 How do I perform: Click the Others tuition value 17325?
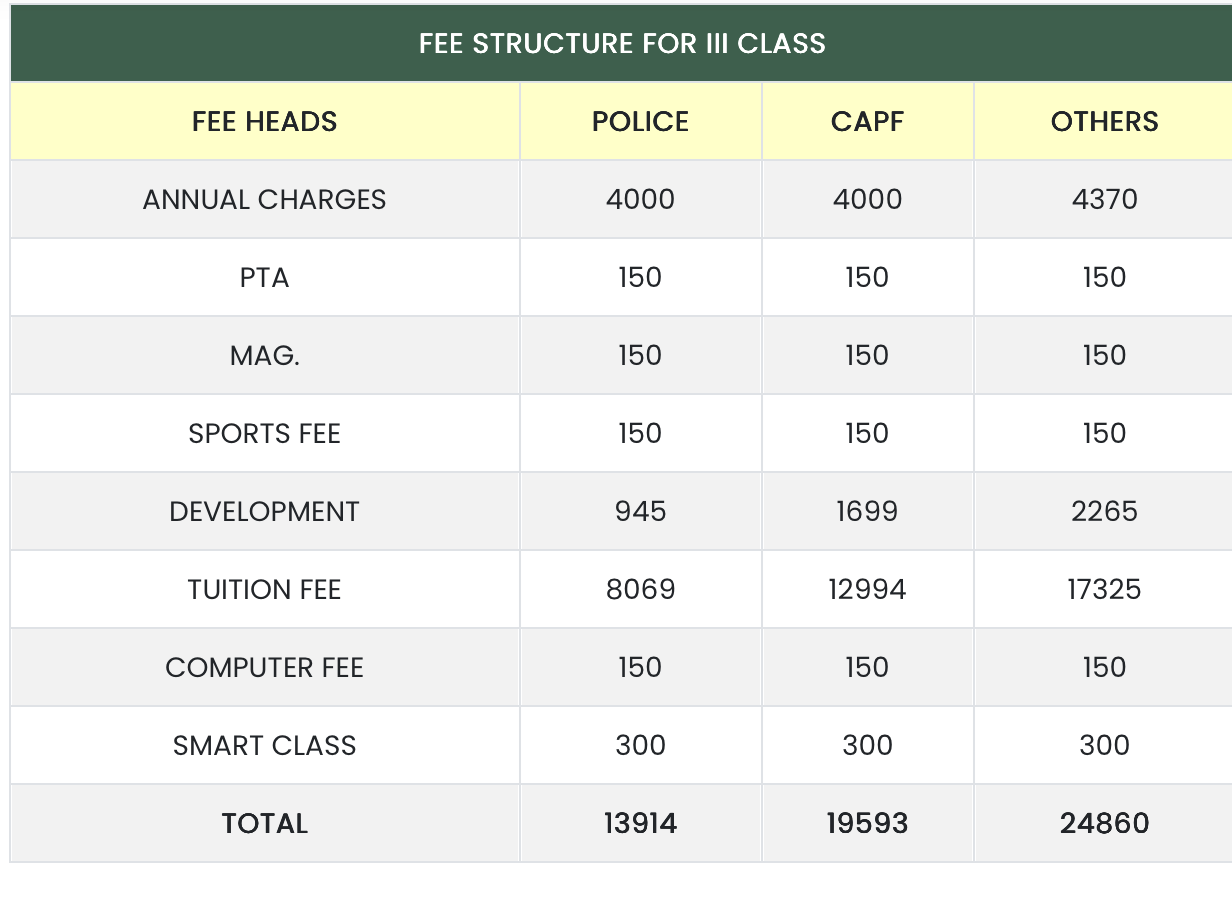1104,590
